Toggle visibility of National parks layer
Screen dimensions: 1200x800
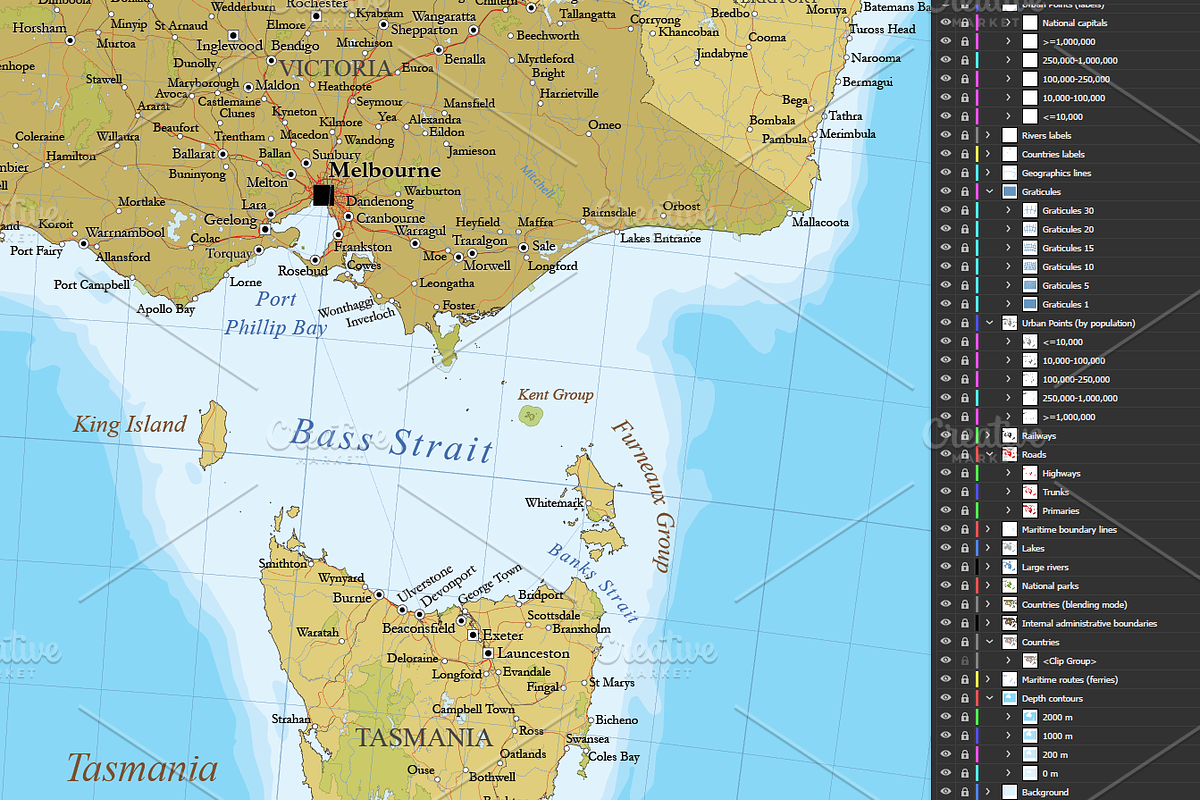click(x=946, y=586)
